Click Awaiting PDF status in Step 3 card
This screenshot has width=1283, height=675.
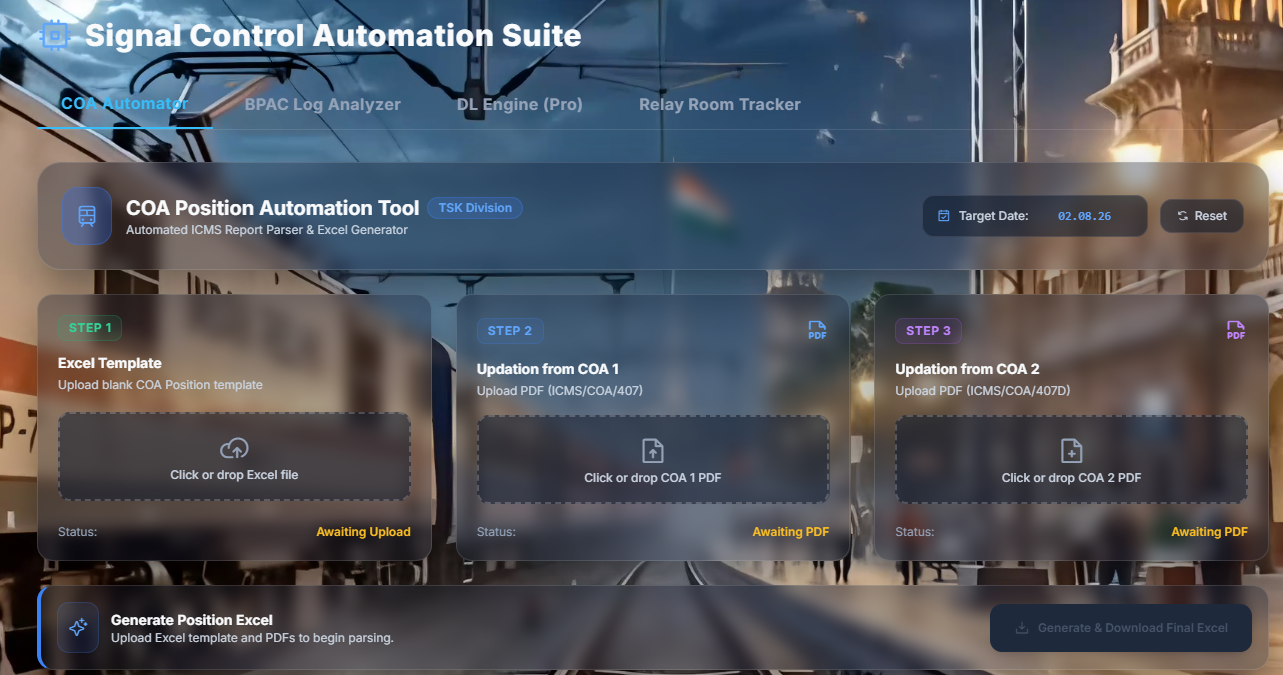click(x=1210, y=532)
